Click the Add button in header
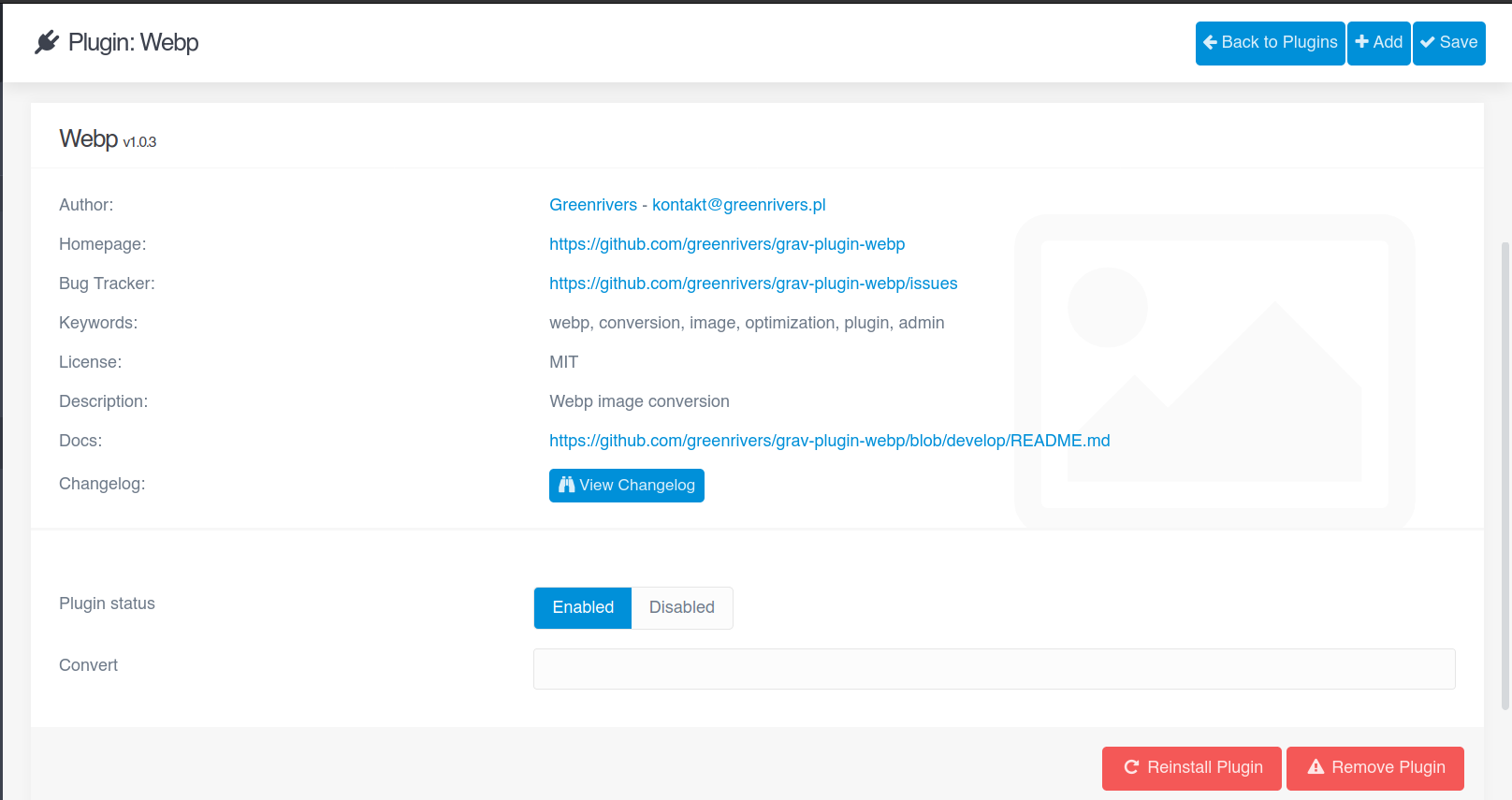 (1378, 43)
